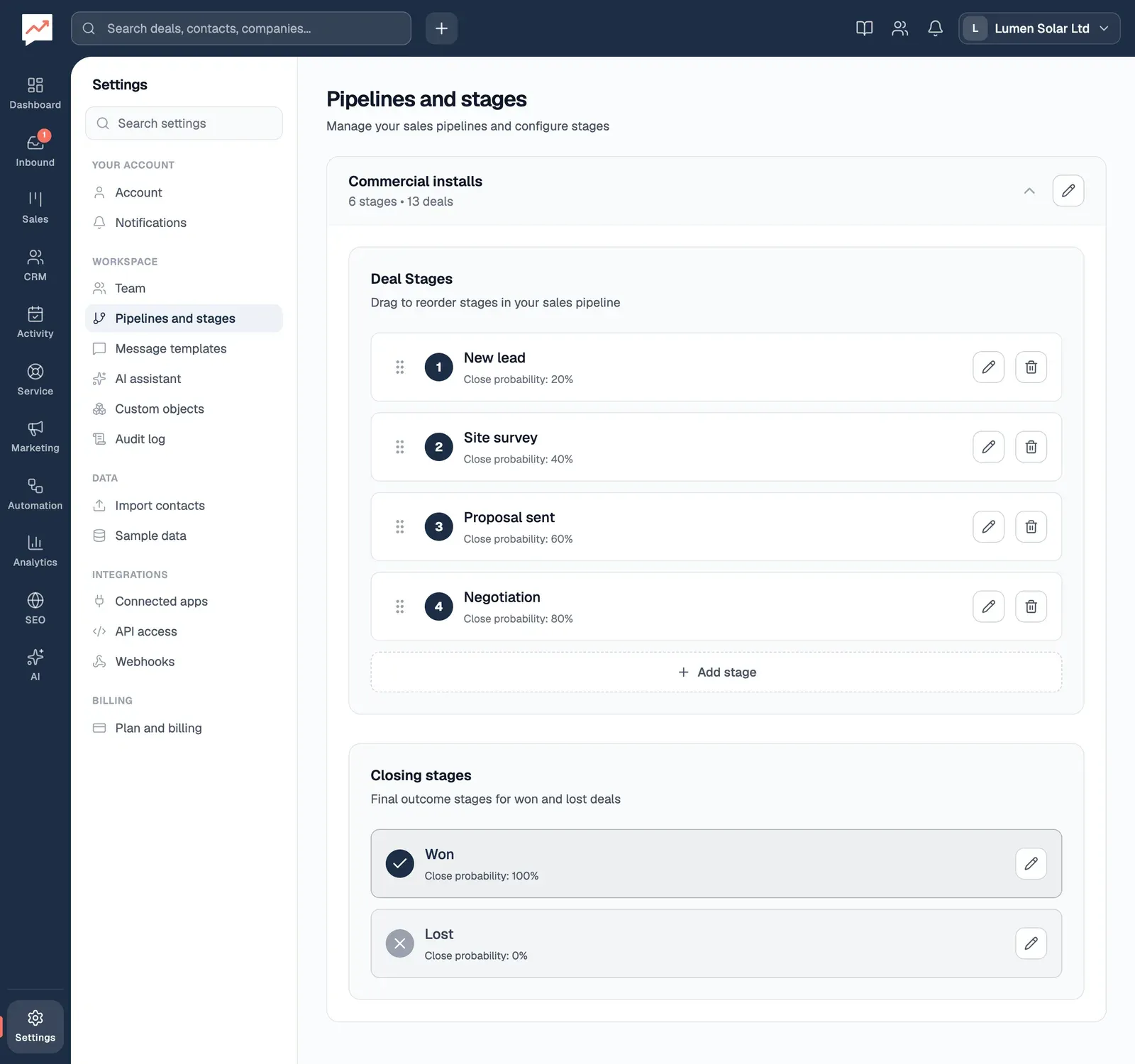Open Plan and billing page
This screenshot has height=1064, width=1135.
[x=184, y=728]
